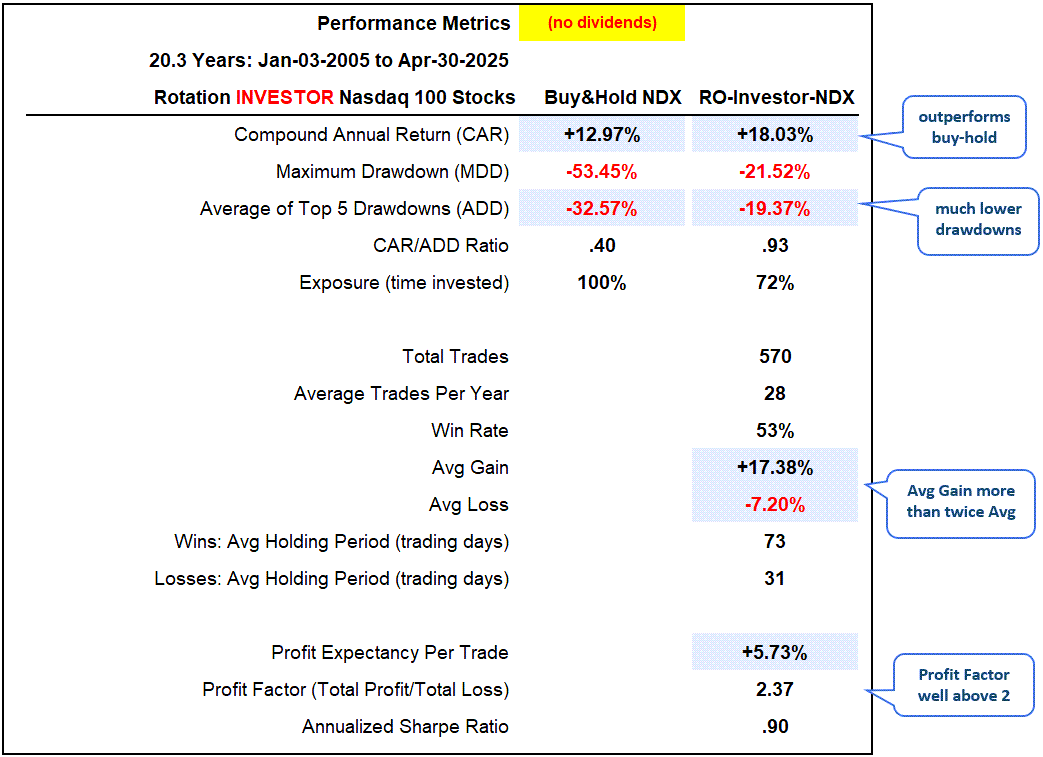Select 'Profit Expectancy Per Trade' label
The width and height of the screenshot is (1043, 757).
390,653
